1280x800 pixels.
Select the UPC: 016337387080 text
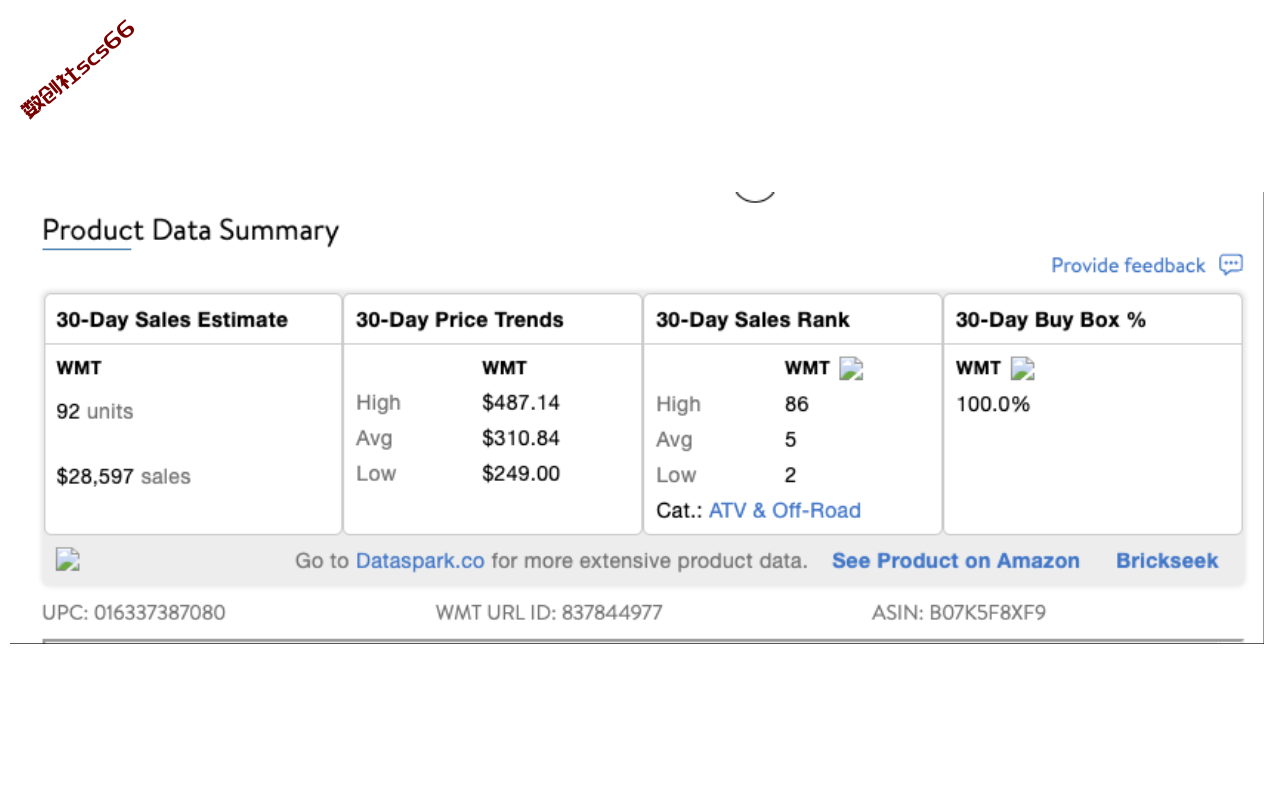[134, 612]
